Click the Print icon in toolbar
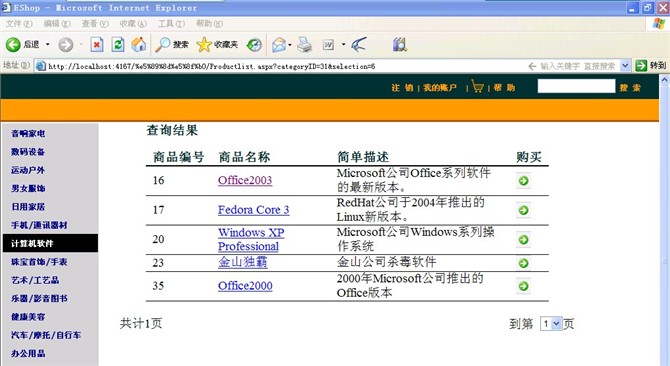670x366 pixels. click(x=305, y=44)
